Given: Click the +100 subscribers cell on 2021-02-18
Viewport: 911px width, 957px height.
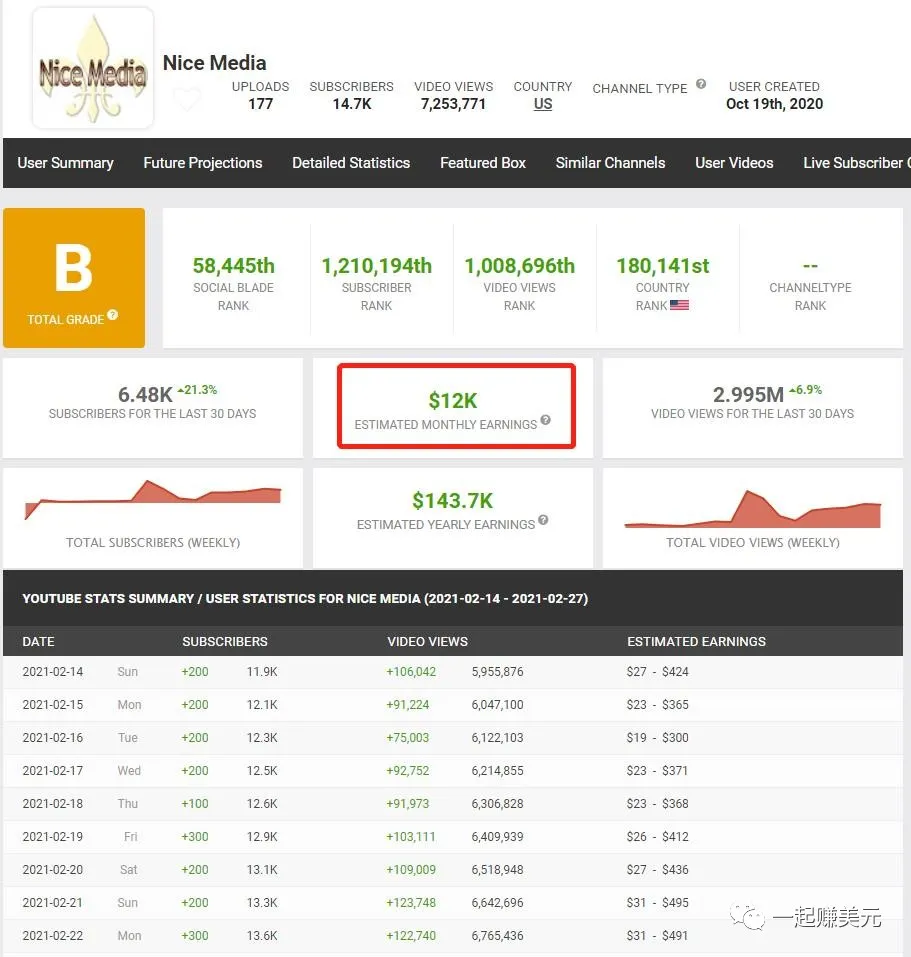Looking at the screenshot, I should click(x=195, y=804).
